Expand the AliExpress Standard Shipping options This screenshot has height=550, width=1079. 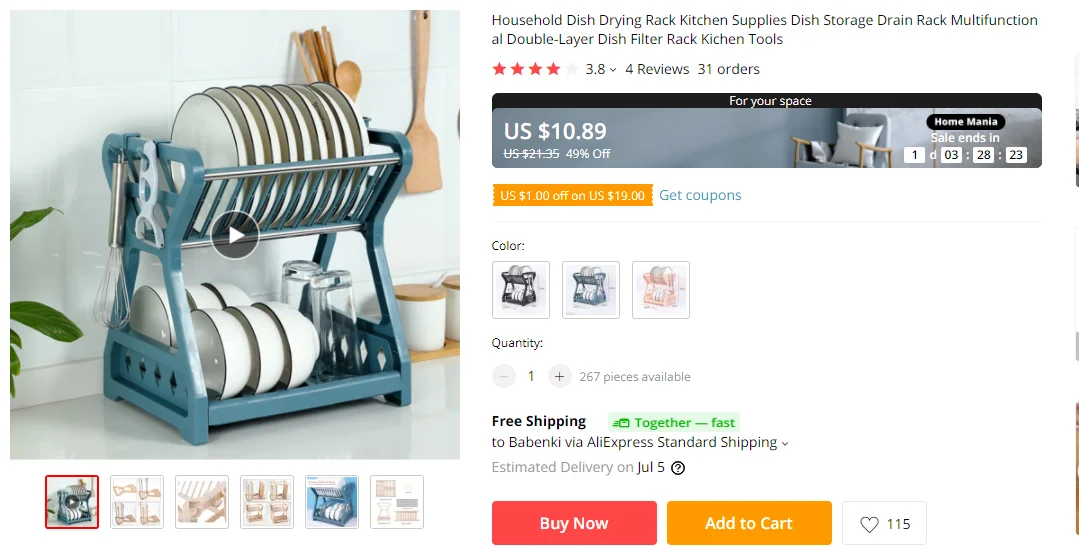coord(785,443)
